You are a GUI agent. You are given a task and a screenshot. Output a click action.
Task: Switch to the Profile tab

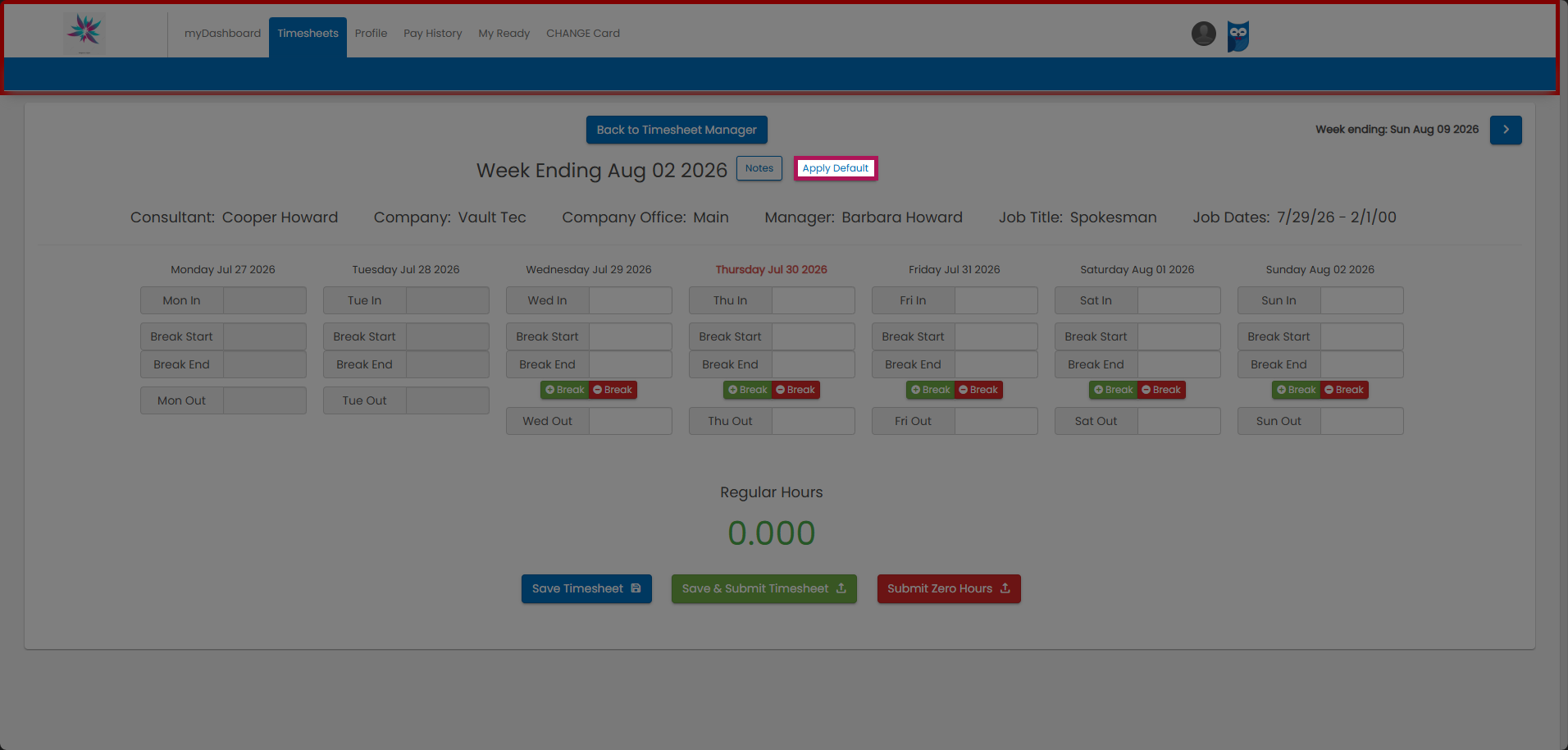pos(371,34)
